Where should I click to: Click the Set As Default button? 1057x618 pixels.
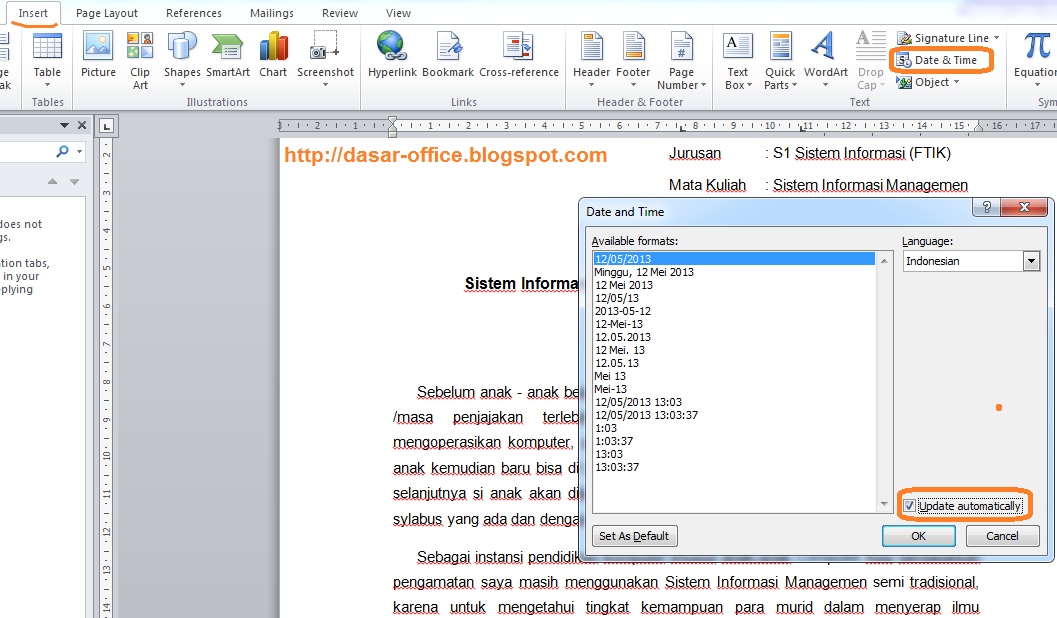coord(634,535)
